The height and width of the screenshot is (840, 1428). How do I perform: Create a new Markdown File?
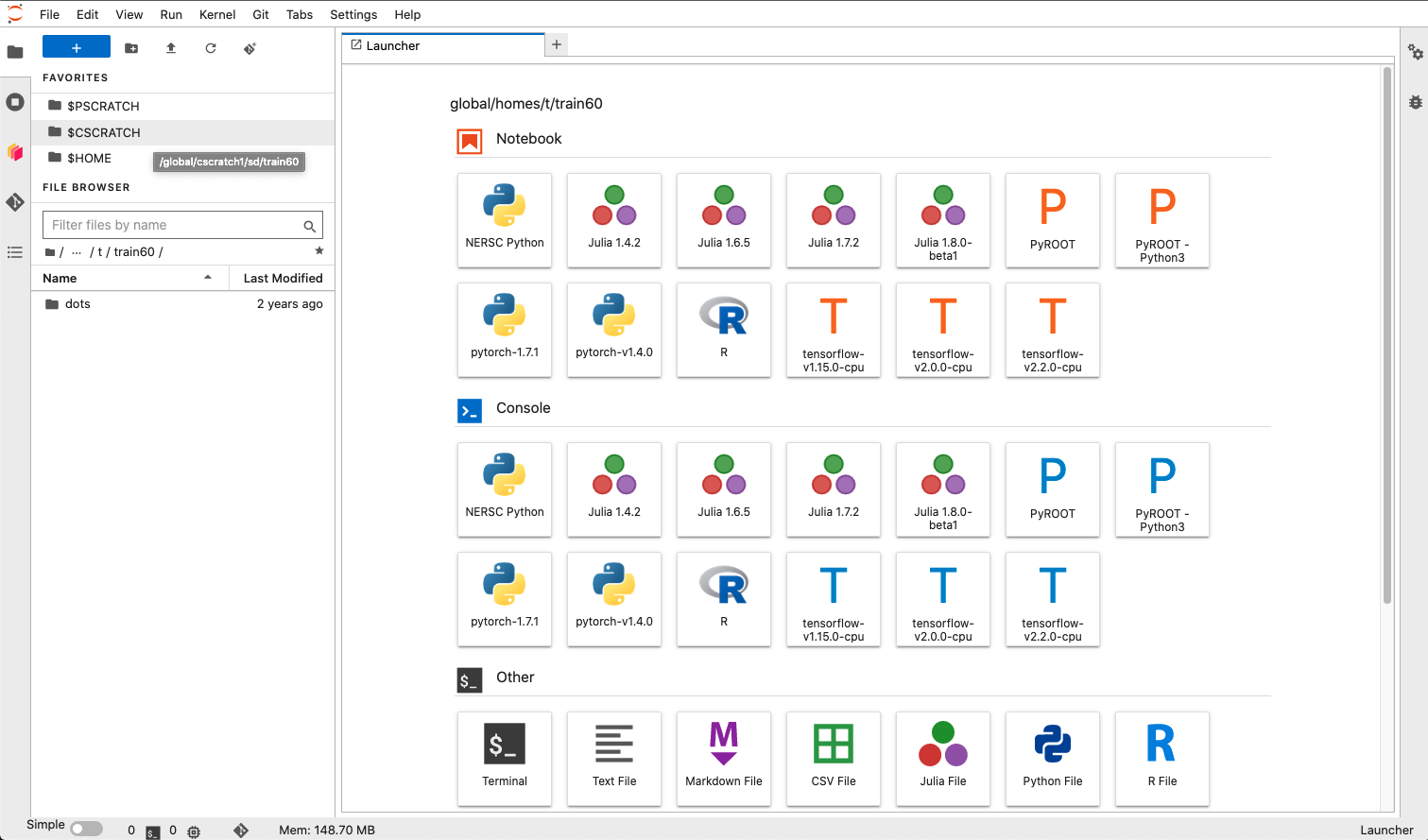(x=724, y=759)
